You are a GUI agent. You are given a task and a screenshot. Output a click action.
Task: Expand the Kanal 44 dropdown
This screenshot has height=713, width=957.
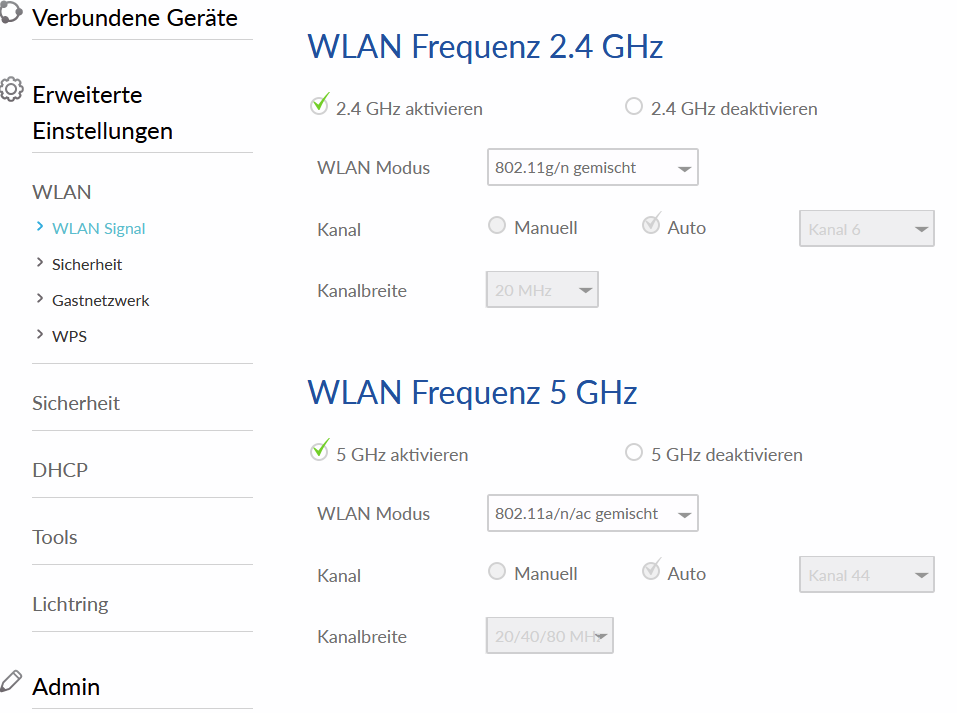tap(866, 575)
